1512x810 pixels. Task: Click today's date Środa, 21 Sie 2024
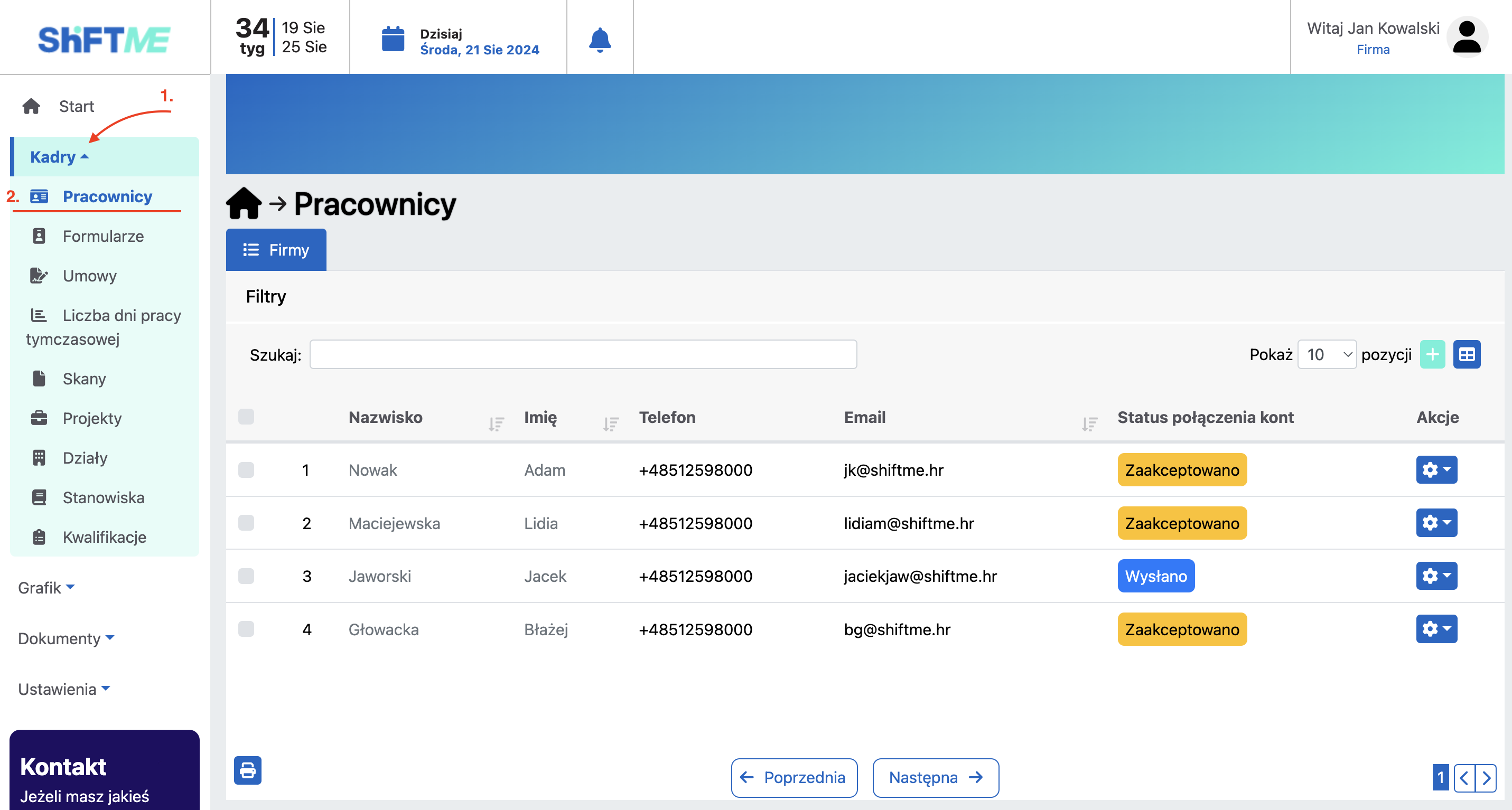click(480, 50)
